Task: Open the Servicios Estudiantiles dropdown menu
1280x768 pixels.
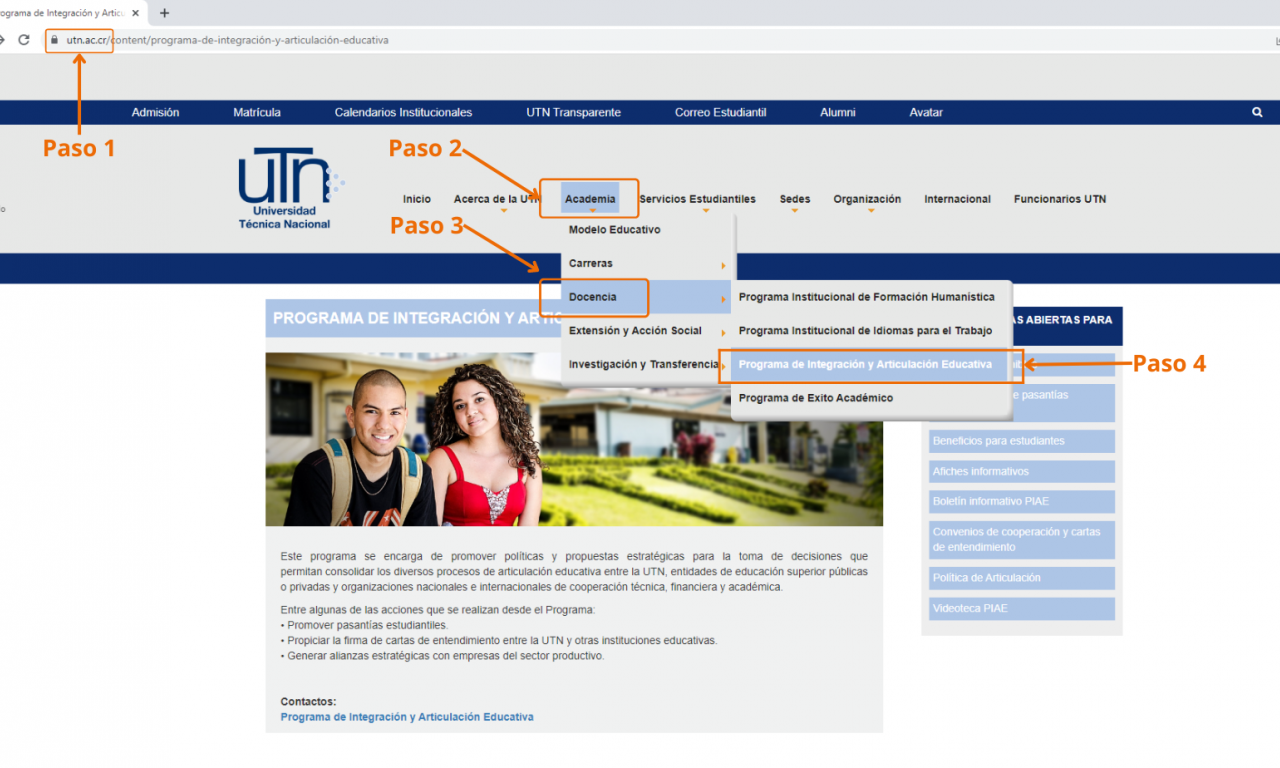Action: click(x=697, y=199)
